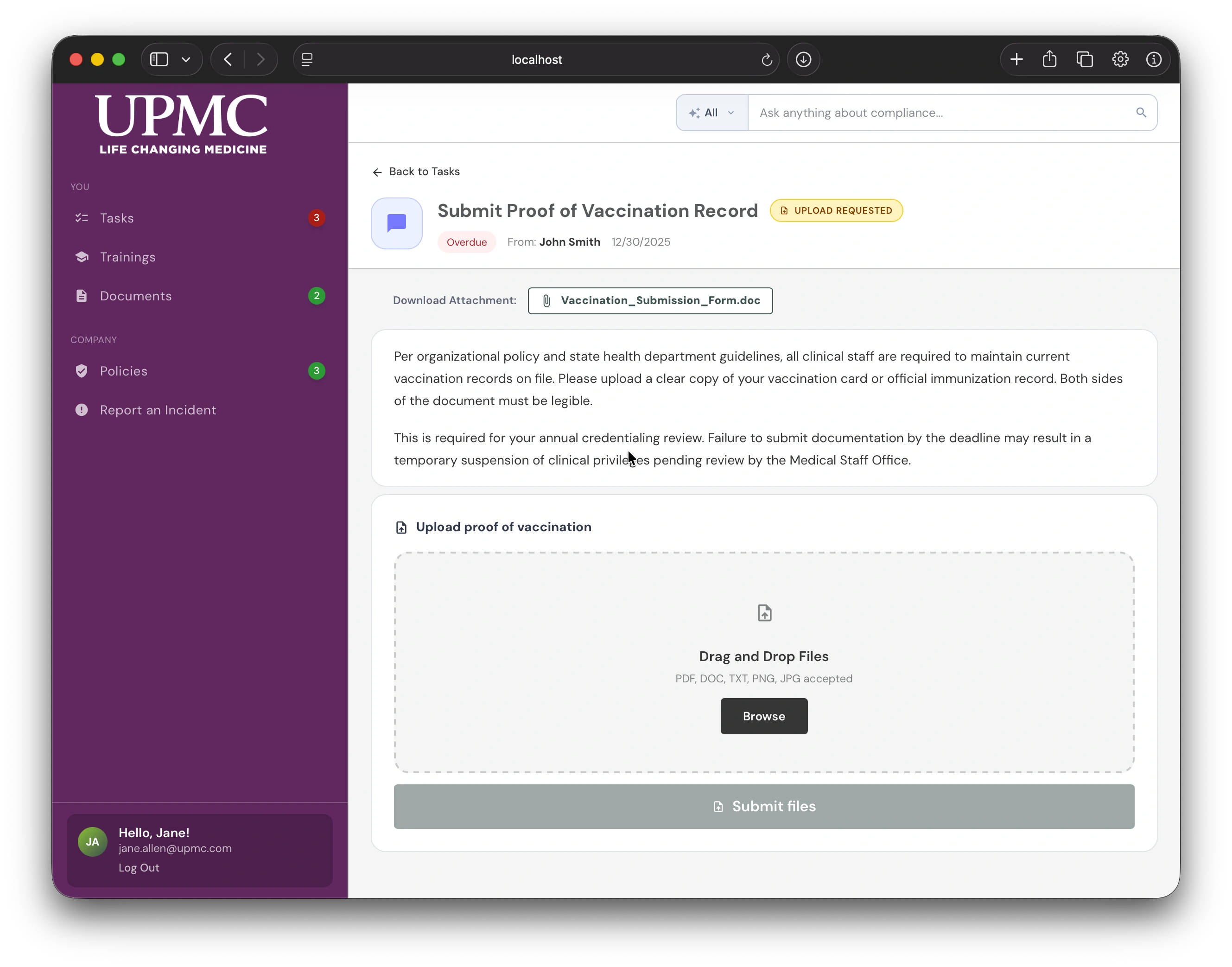Viewport: 1232px width, 967px height.
Task: Open Documents in the sidebar
Action: (199, 296)
